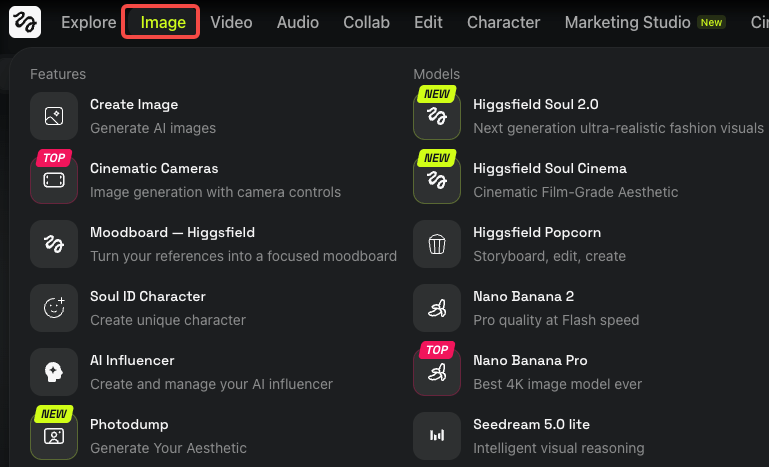Open the Explore menu
Image resolution: width=769 pixels, height=467 pixels.
click(x=88, y=22)
